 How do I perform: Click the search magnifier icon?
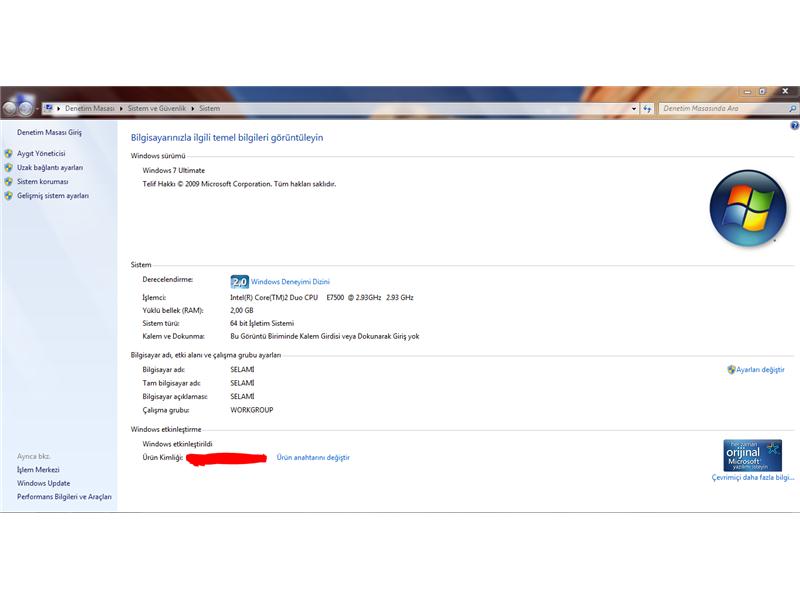792,109
